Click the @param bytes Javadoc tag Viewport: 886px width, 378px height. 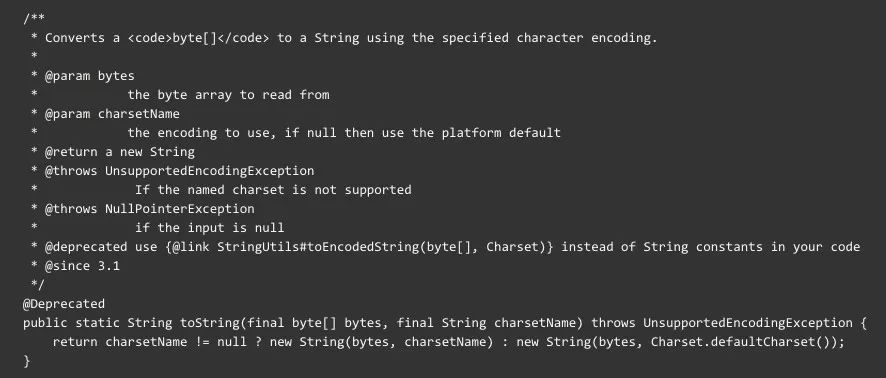tap(89, 76)
